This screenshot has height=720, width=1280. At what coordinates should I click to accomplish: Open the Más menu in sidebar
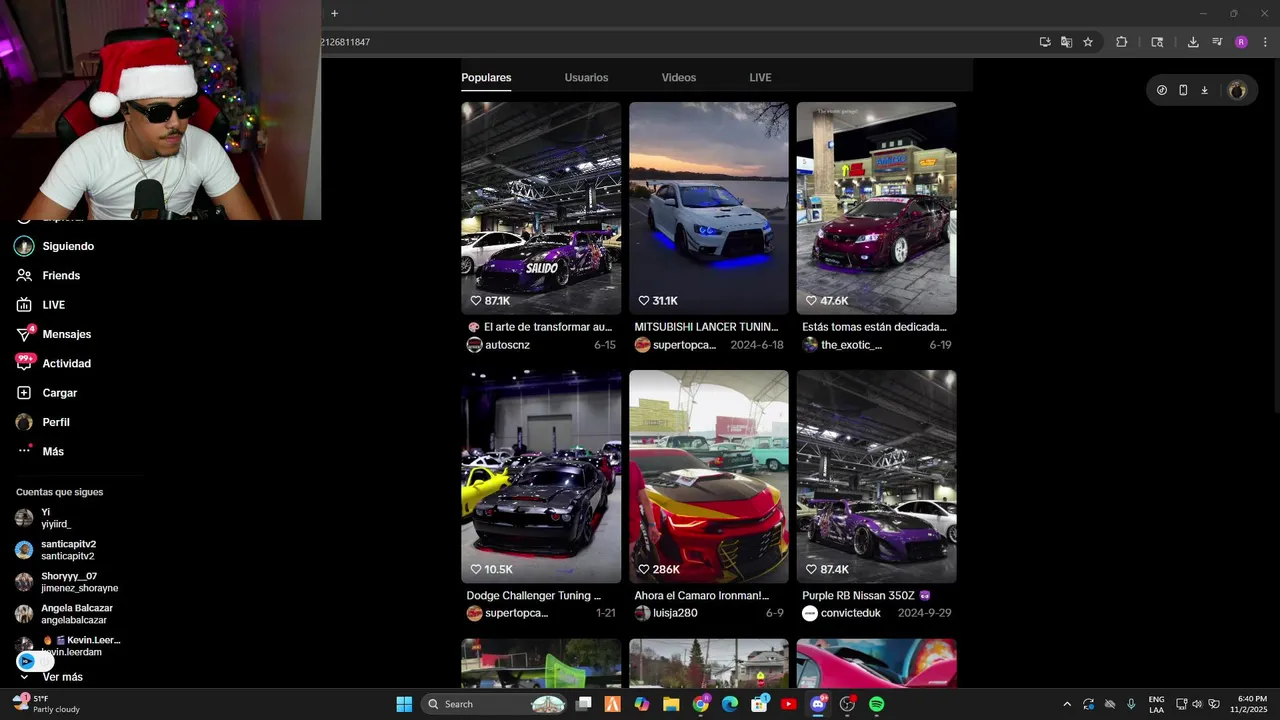(x=40, y=451)
